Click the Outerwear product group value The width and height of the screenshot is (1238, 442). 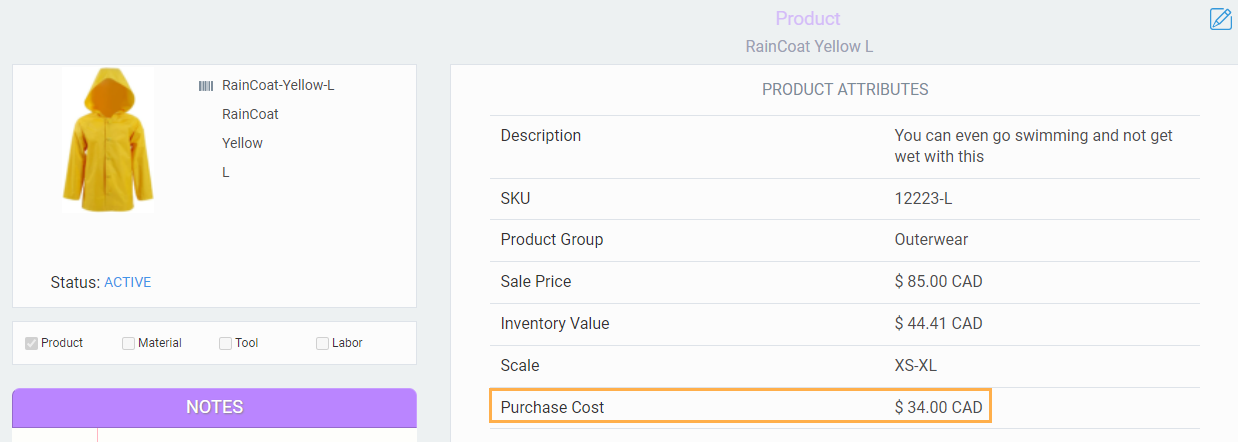click(931, 240)
